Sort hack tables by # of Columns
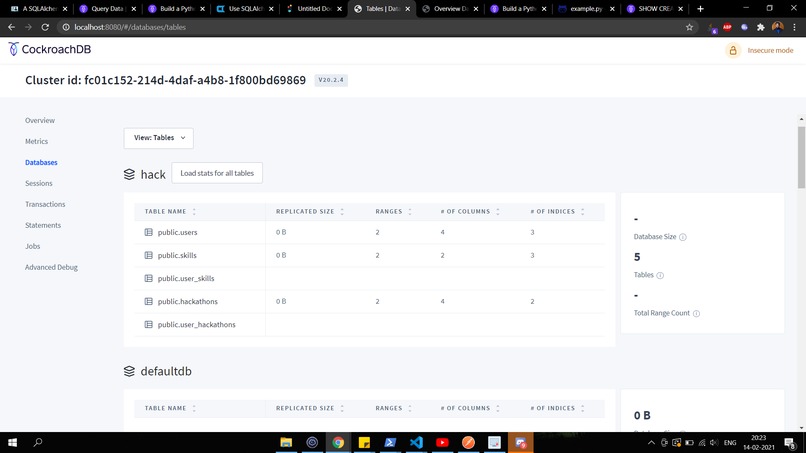Viewport: 806px width, 453px height. point(470,212)
